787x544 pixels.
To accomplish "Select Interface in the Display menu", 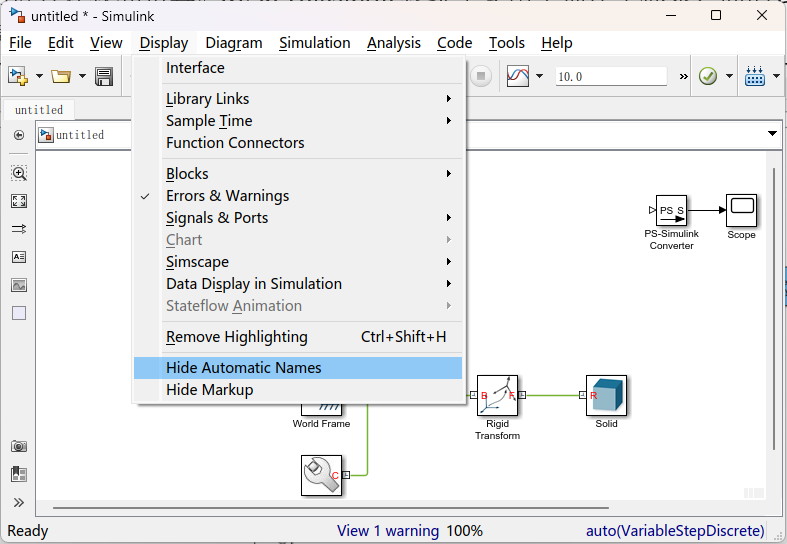I will pyautogui.click(x=298, y=68).
